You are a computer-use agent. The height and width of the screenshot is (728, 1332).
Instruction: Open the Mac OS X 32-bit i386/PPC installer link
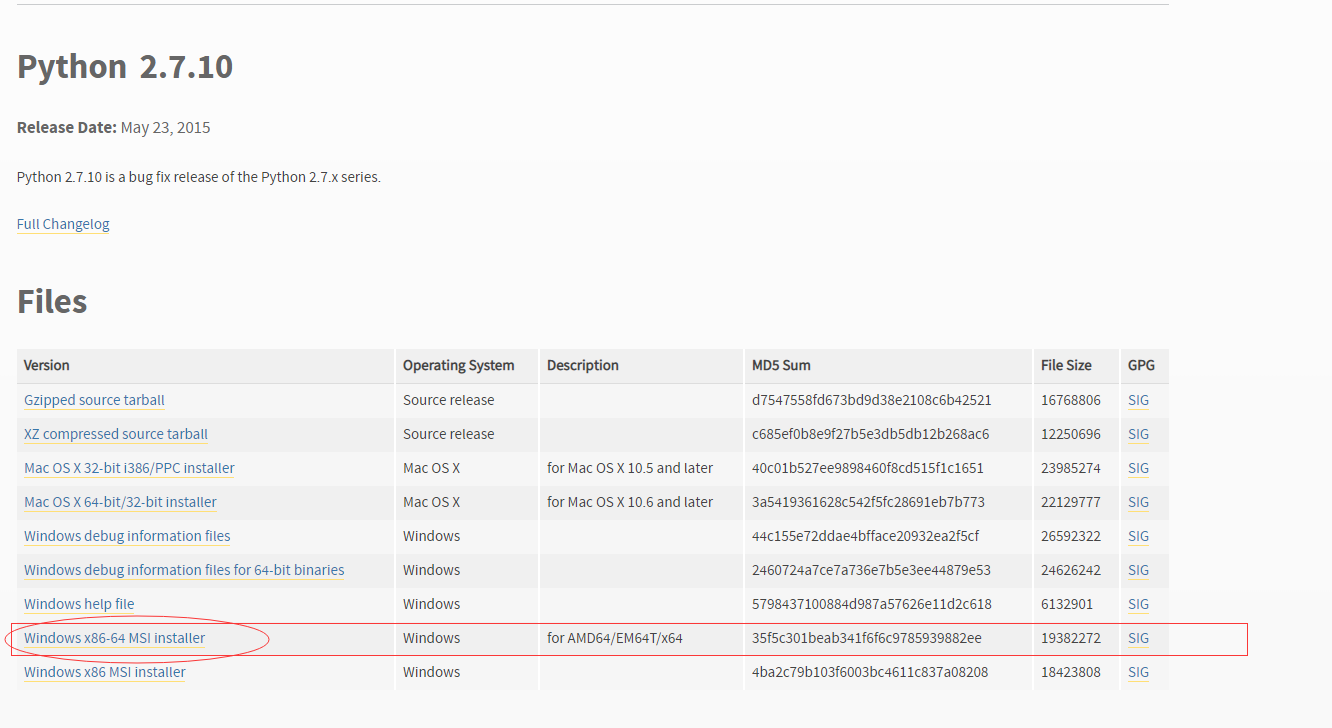[128, 468]
